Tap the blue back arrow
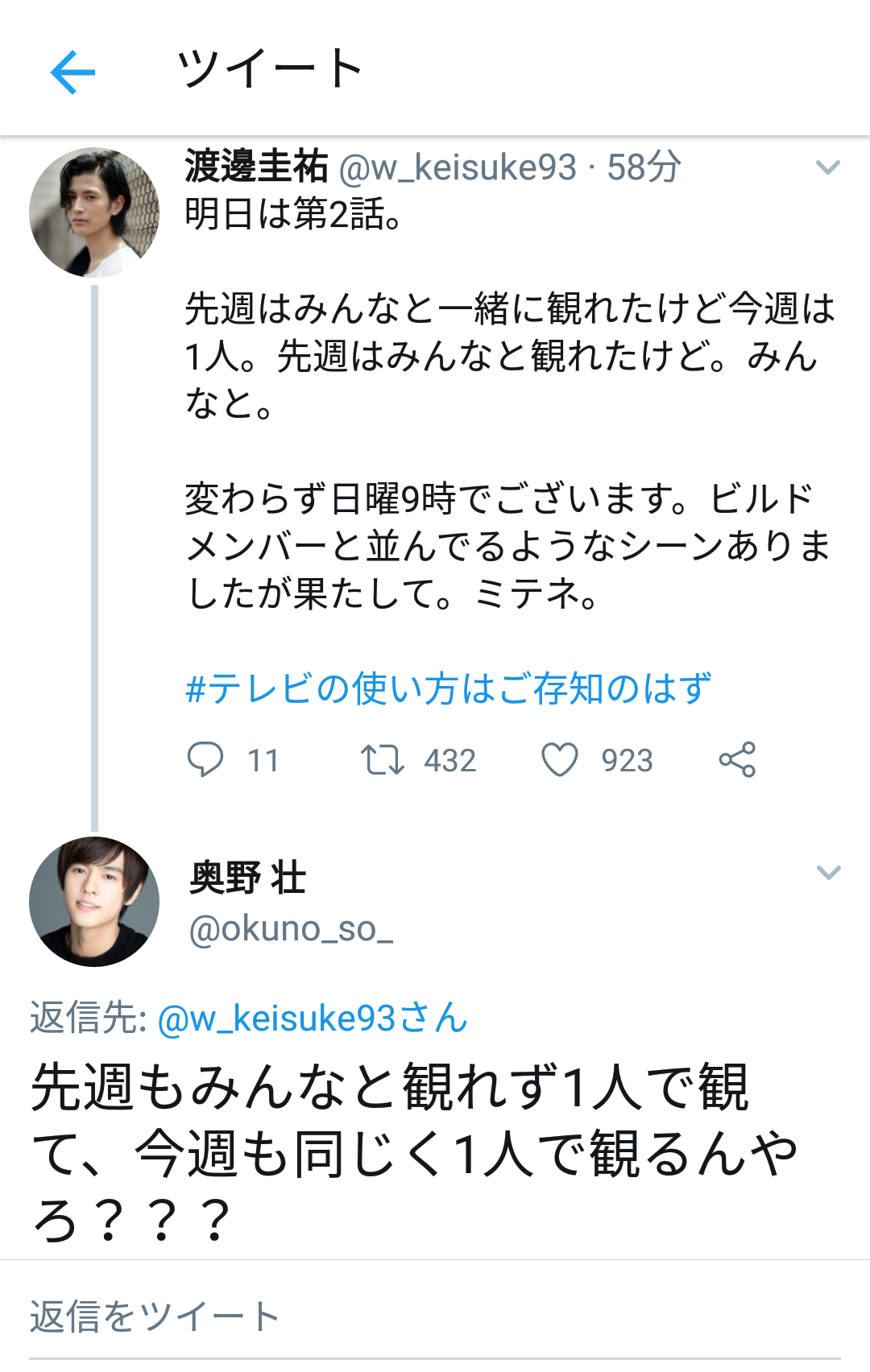Image resolution: width=870 pixels, height=1372 pixels. coord(72,72)
